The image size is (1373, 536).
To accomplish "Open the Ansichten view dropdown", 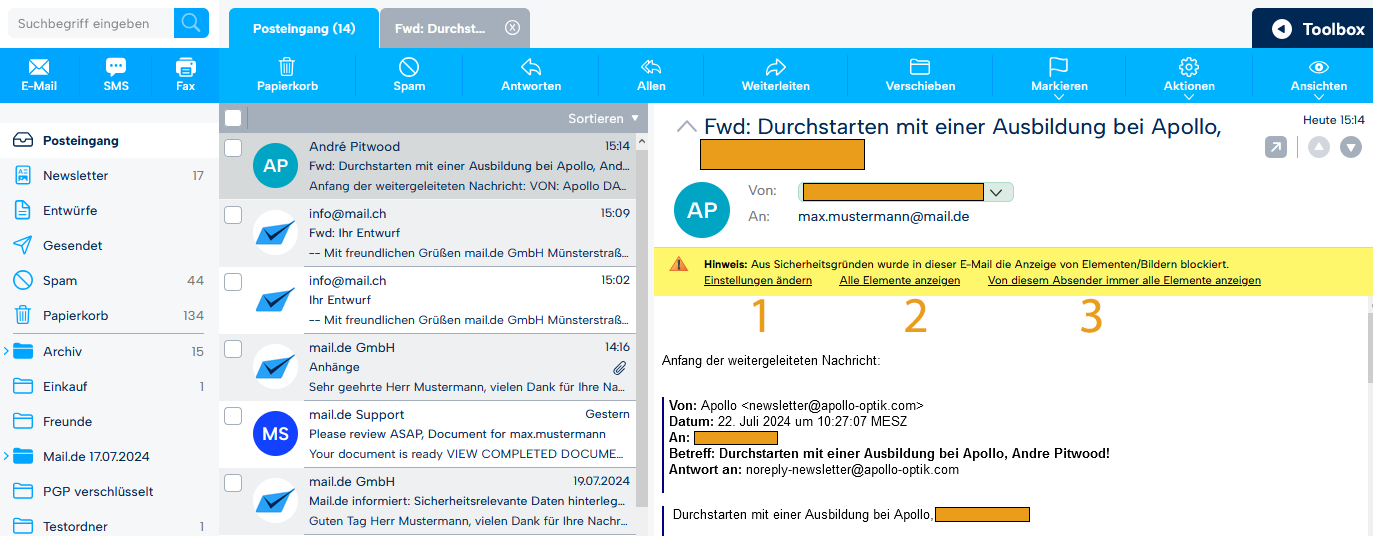I will coord(1319,77).
